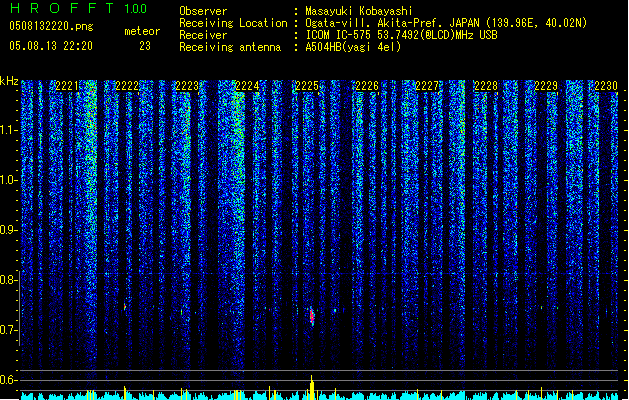Click the 'Observer' field label
The height and width of the screenshot is (400, 629).
203,11
